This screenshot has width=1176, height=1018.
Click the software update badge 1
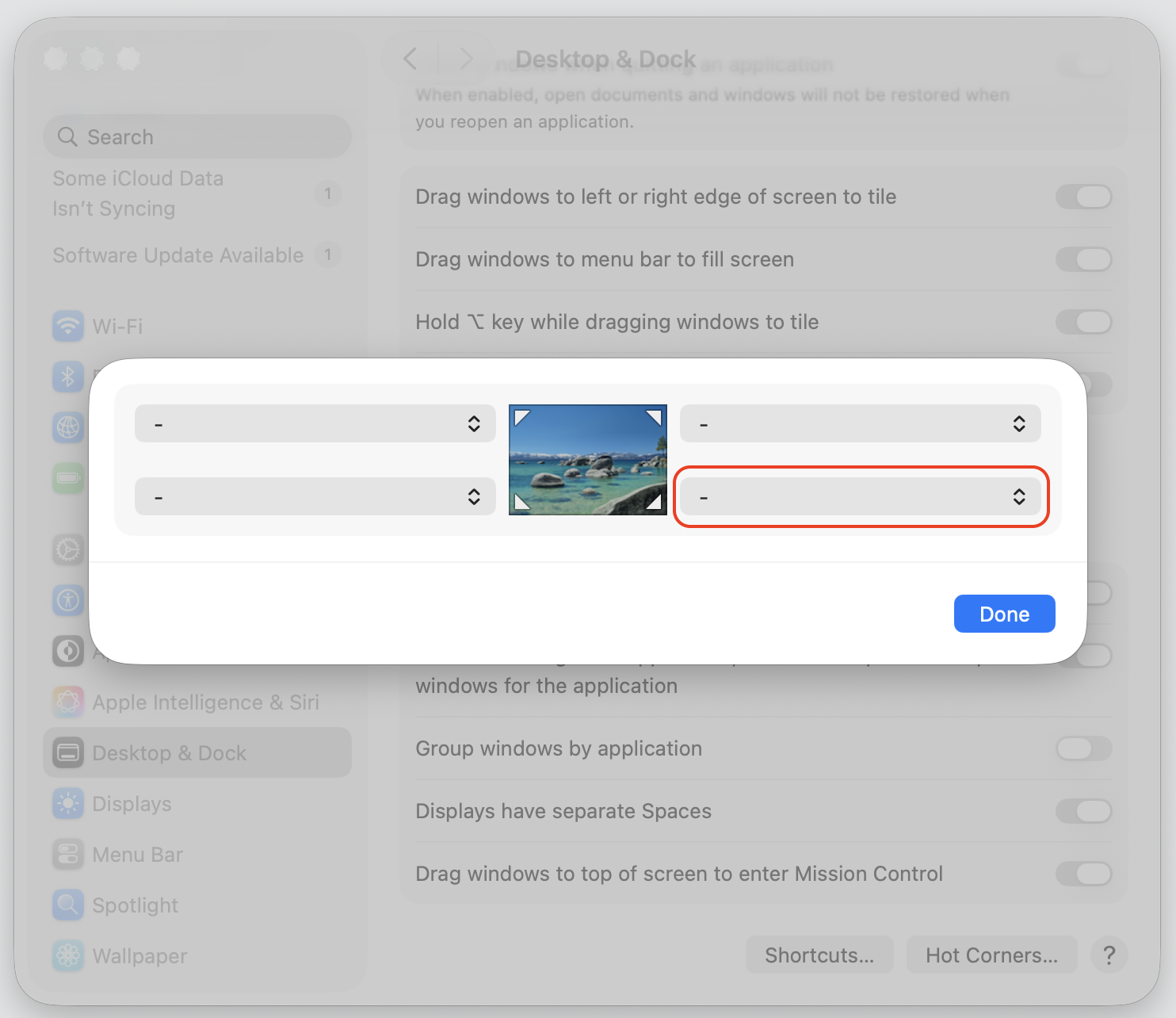tap(327, 255)
